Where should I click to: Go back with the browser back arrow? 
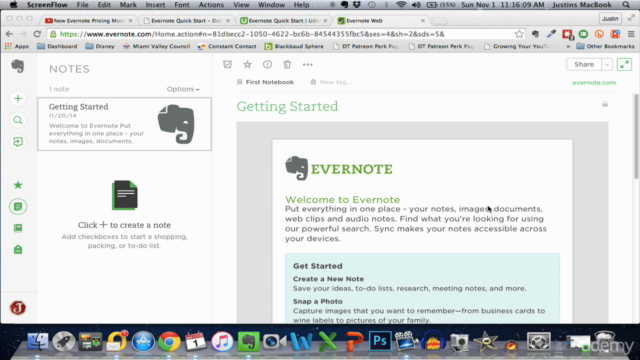[9, 34]
